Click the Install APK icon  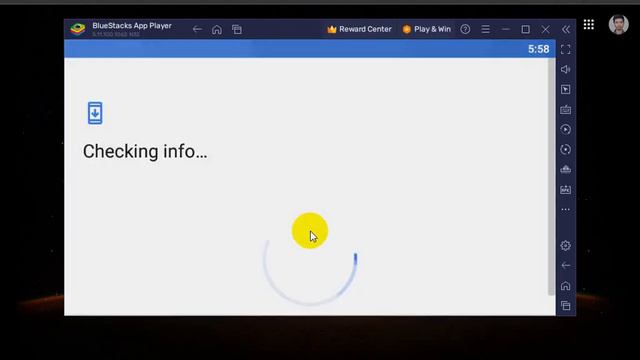tap(566, 189)
